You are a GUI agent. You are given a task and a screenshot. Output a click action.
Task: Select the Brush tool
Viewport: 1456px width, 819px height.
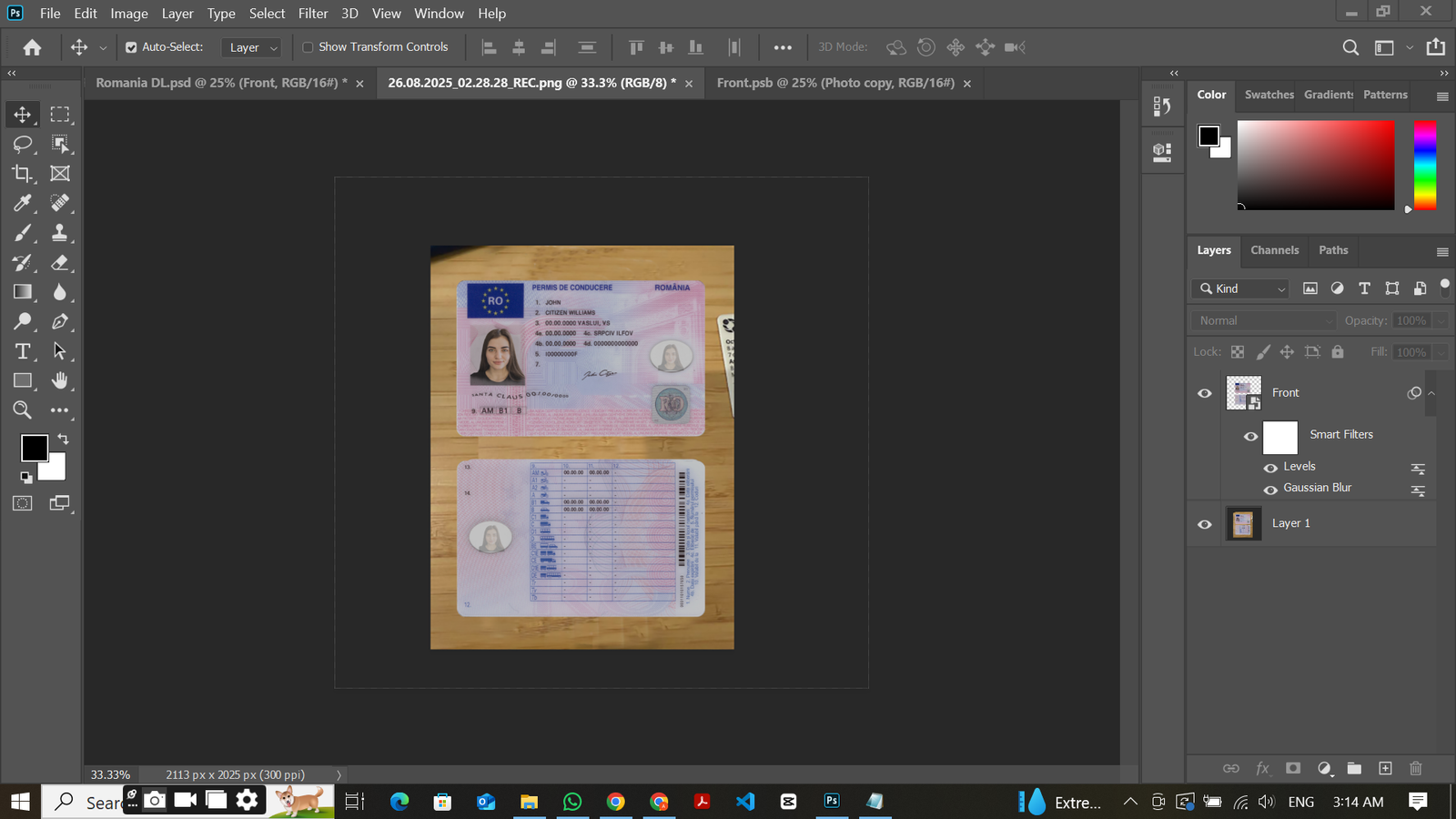point(23,233)
